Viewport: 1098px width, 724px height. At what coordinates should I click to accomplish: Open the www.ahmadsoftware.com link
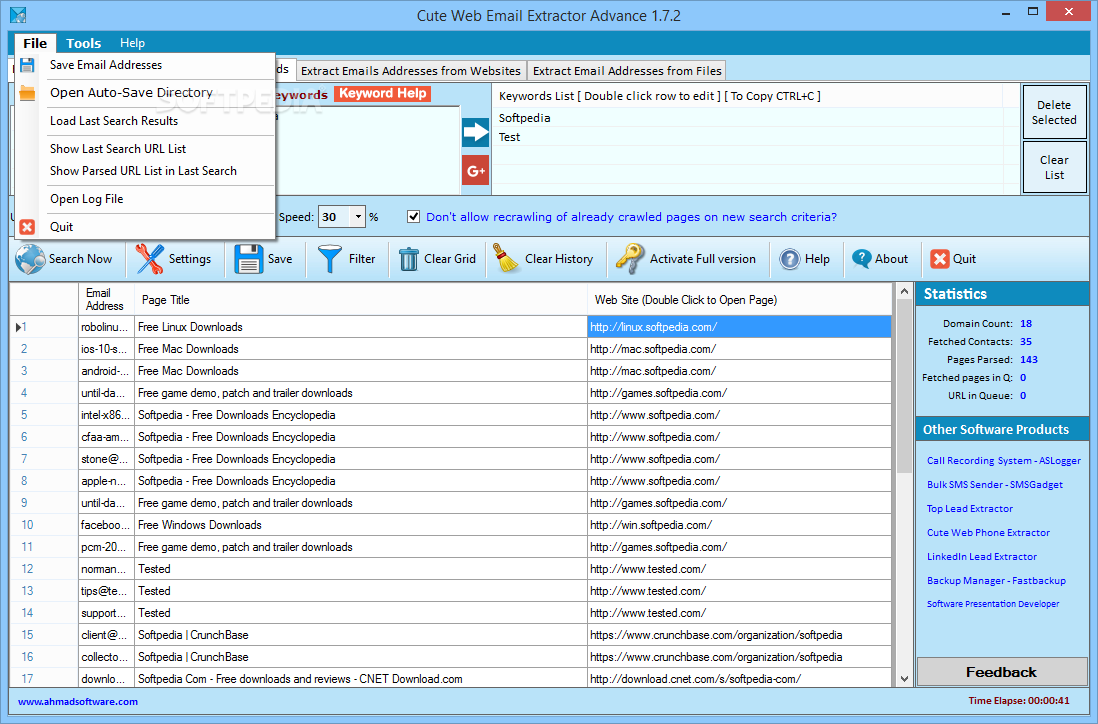tap(78, 702)
